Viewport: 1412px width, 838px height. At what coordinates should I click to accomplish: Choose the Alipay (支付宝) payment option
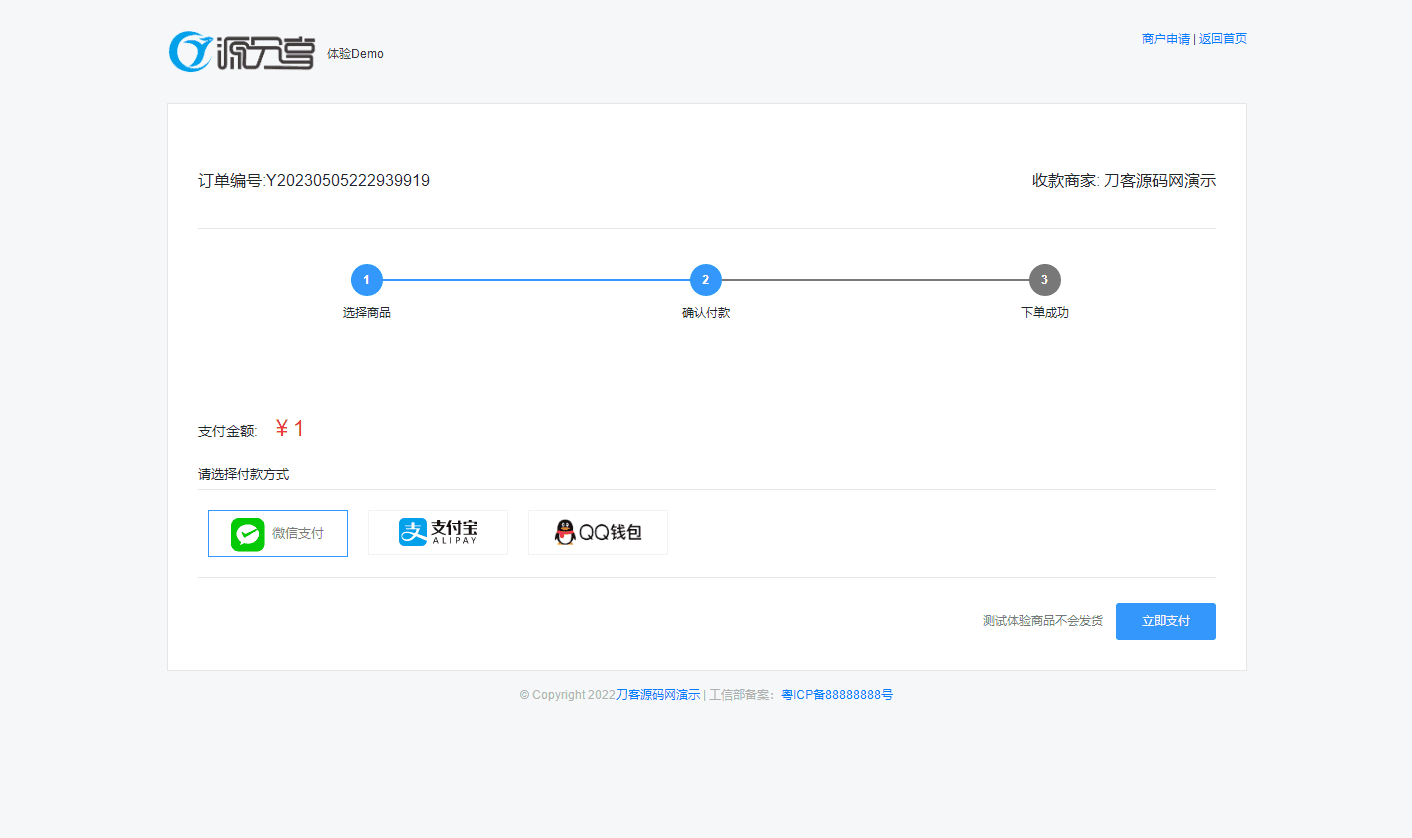pyautogui.click(x=438, y=533)
